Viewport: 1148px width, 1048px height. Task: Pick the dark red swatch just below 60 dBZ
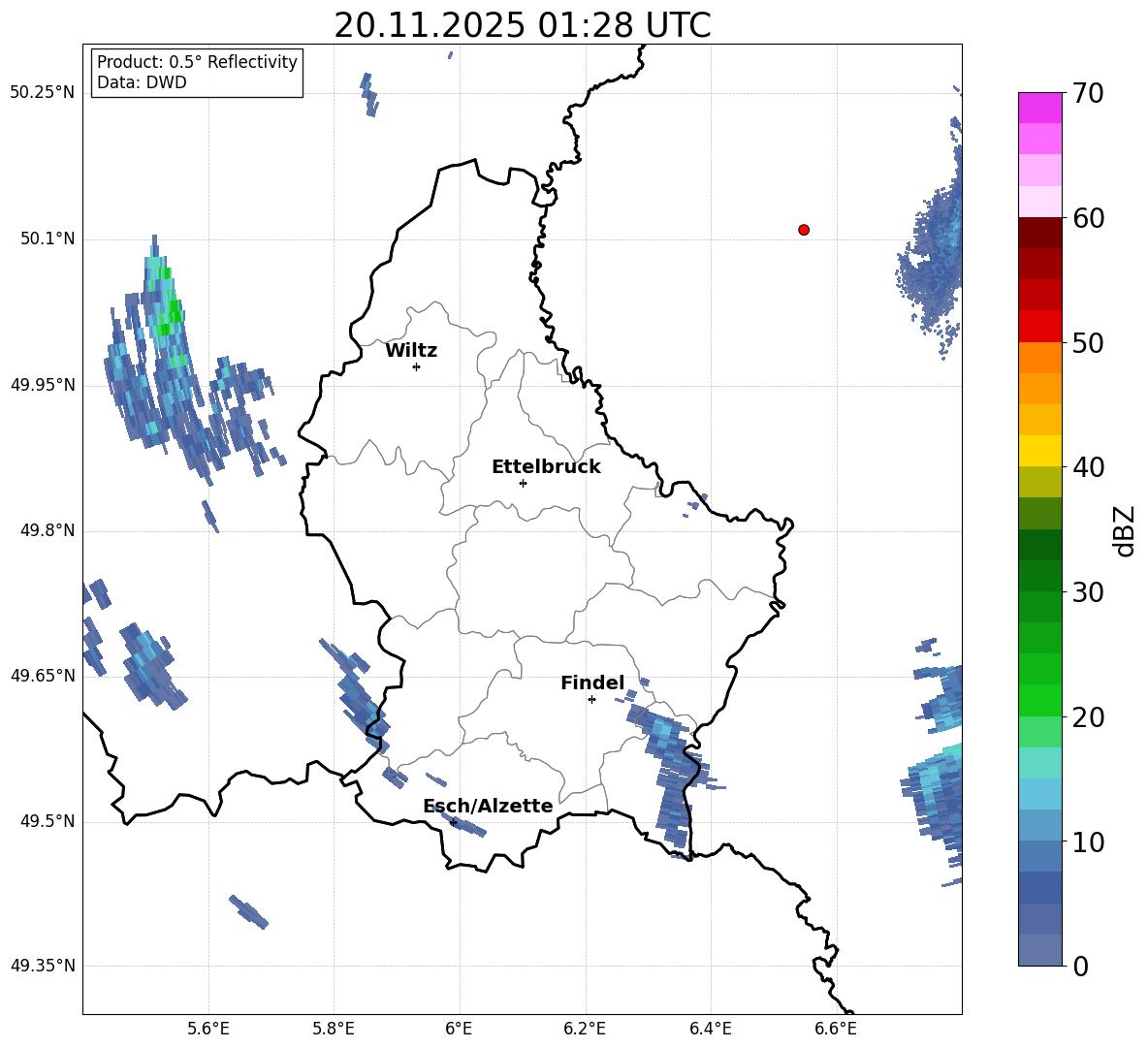click(1039, 233)
